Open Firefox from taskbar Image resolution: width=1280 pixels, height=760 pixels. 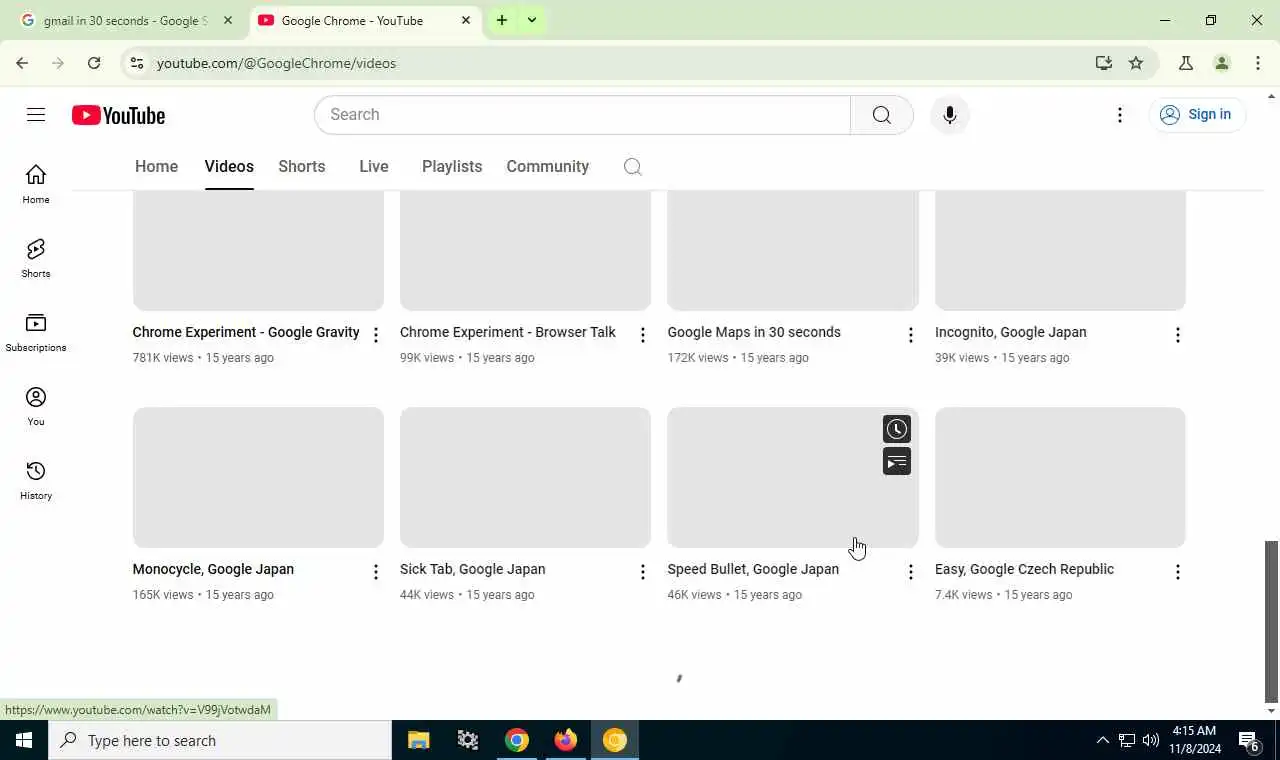tap(566, 740)
